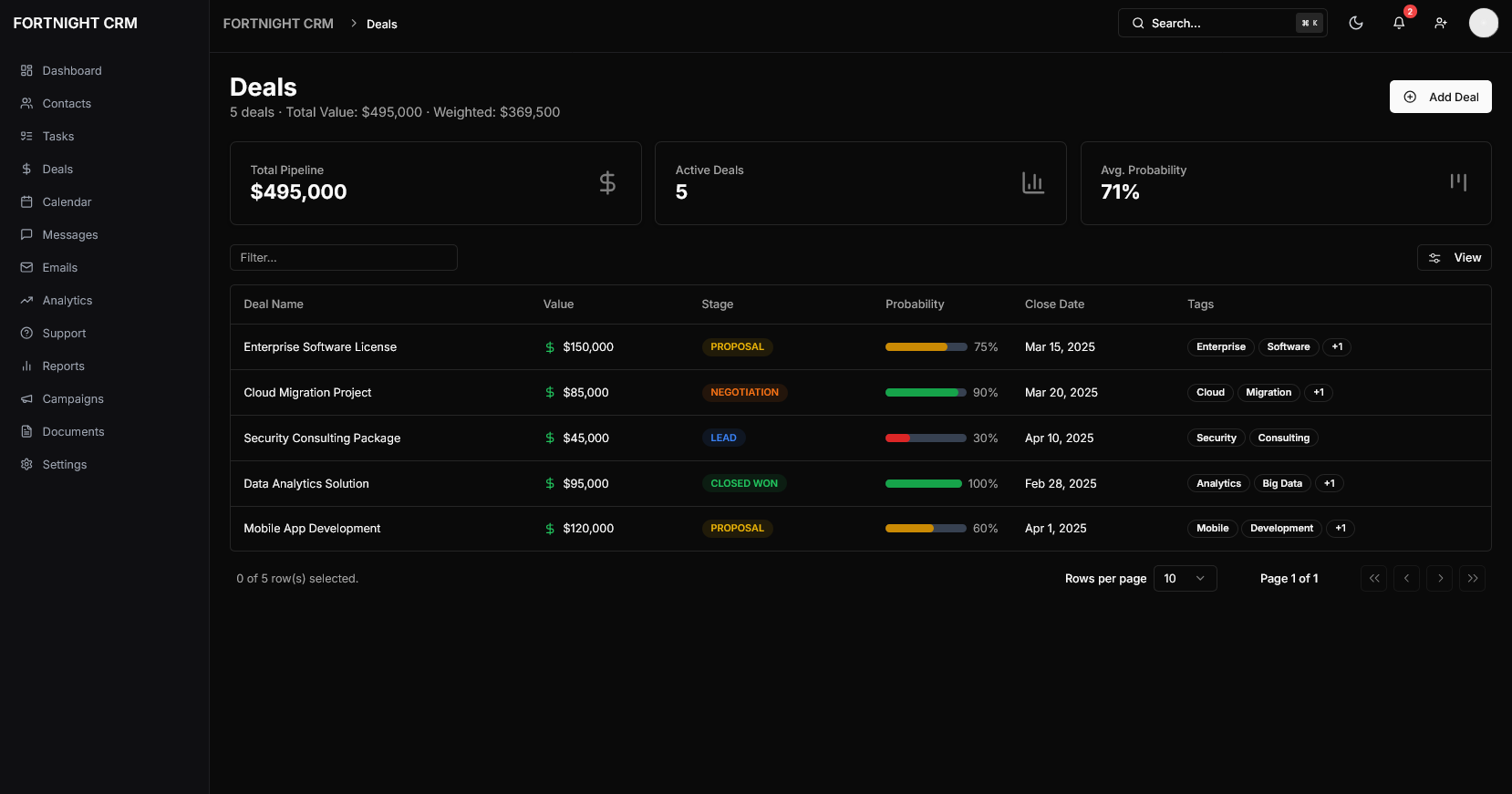Click the Support help sidebar icon
The height and width of the screenshot is (794, 1512).
[26, 333]
